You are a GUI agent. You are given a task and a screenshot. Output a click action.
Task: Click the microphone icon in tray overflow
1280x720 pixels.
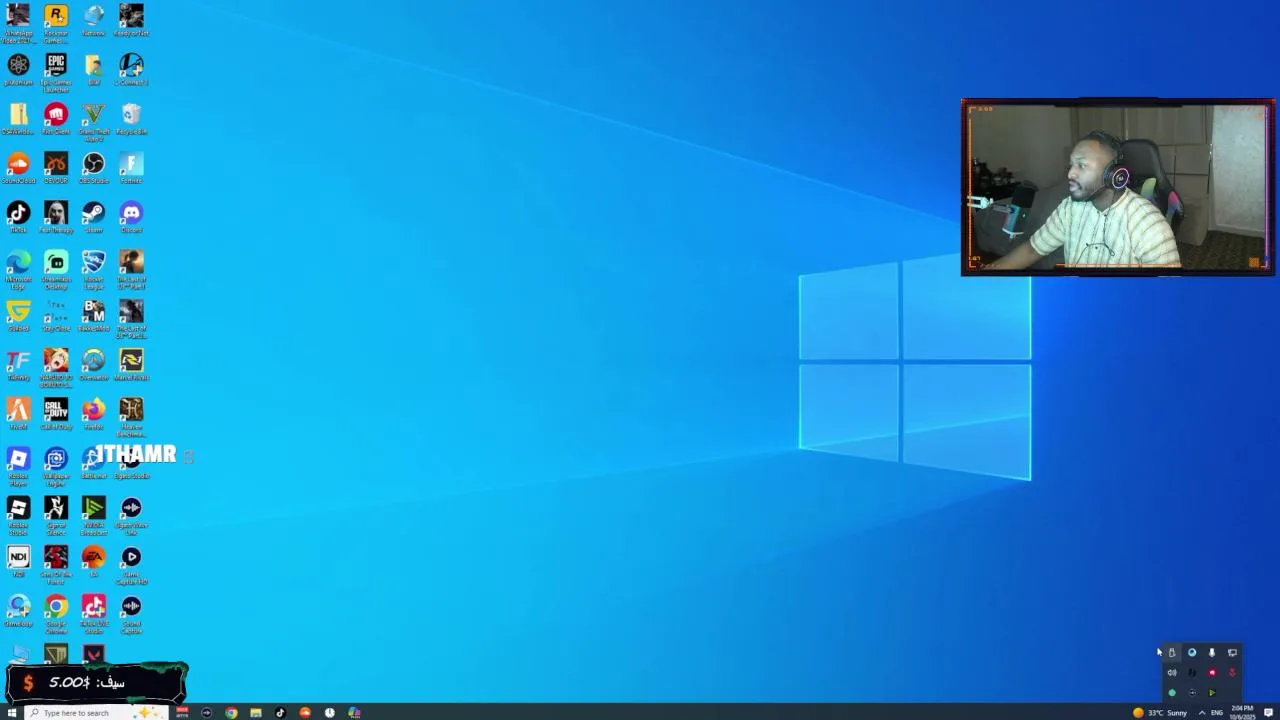(x=1212, y=653)
